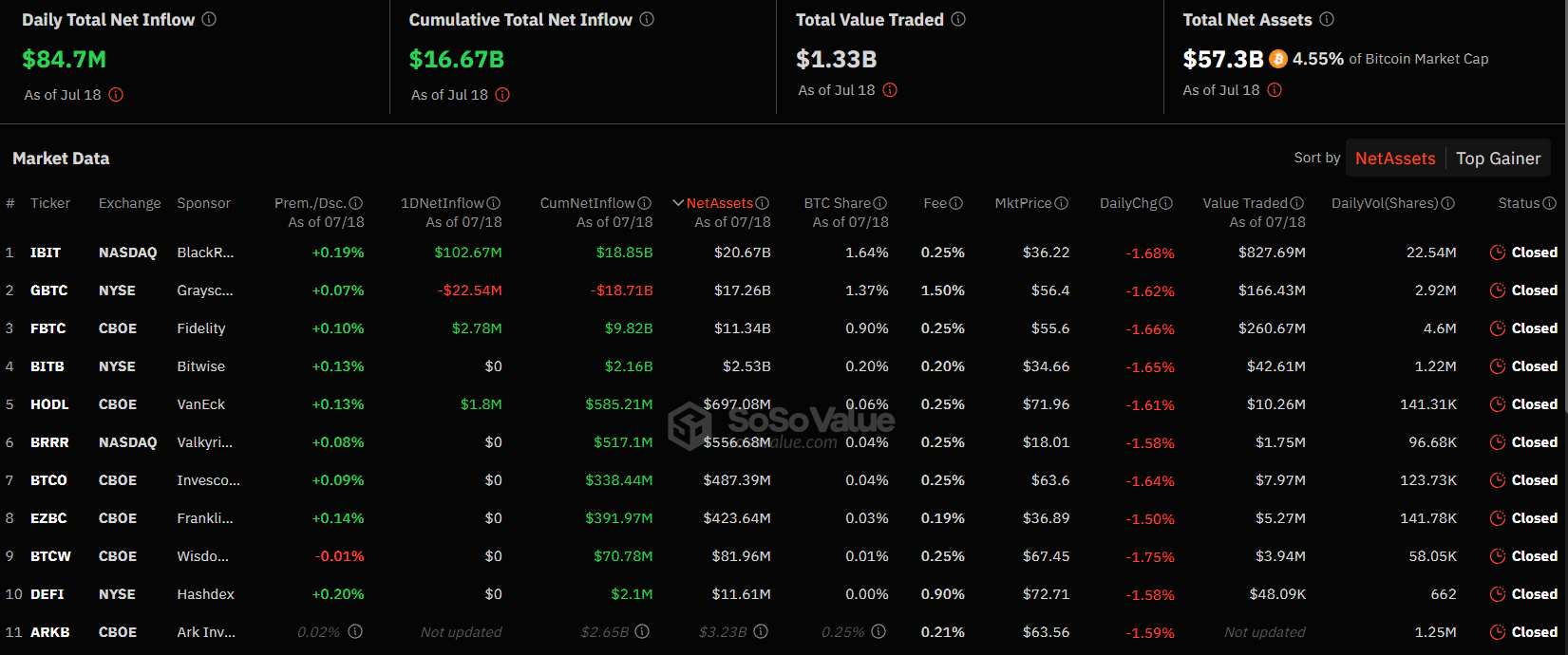The image size is (1568, 655).
Task: Click GBTC net outflow value -$22.54M
Action: click(470, 290)
